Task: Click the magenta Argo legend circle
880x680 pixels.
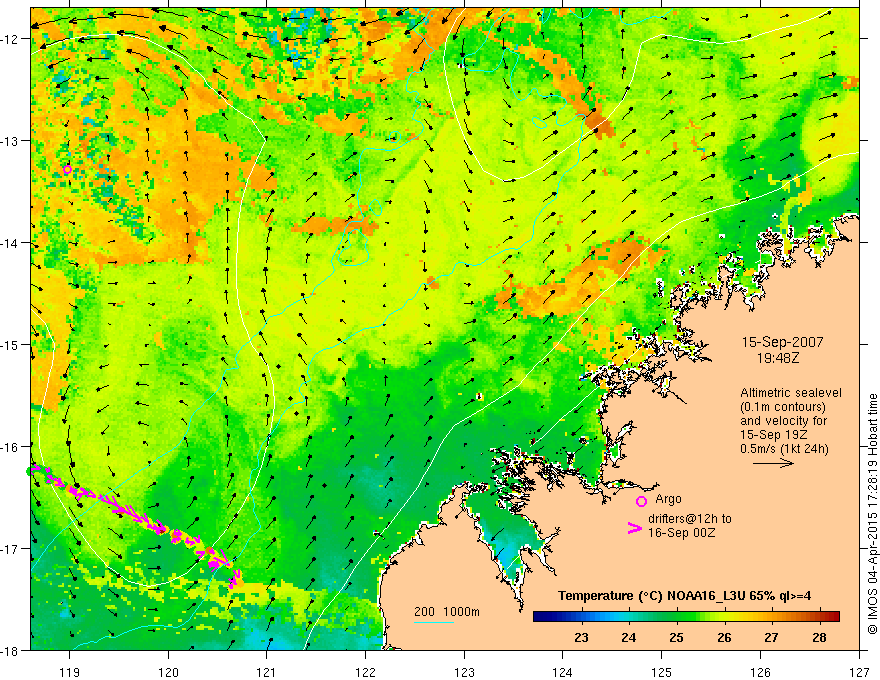Action: (x=641, y=501)
